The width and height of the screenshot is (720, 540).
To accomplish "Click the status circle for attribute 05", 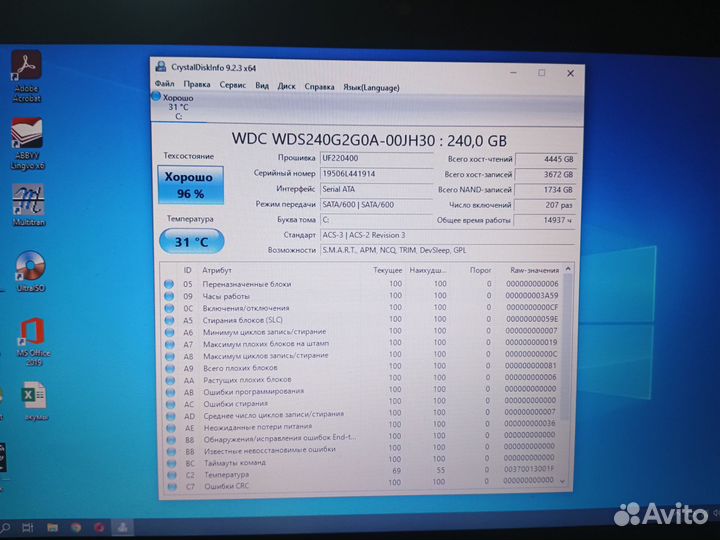I will 168,284.
